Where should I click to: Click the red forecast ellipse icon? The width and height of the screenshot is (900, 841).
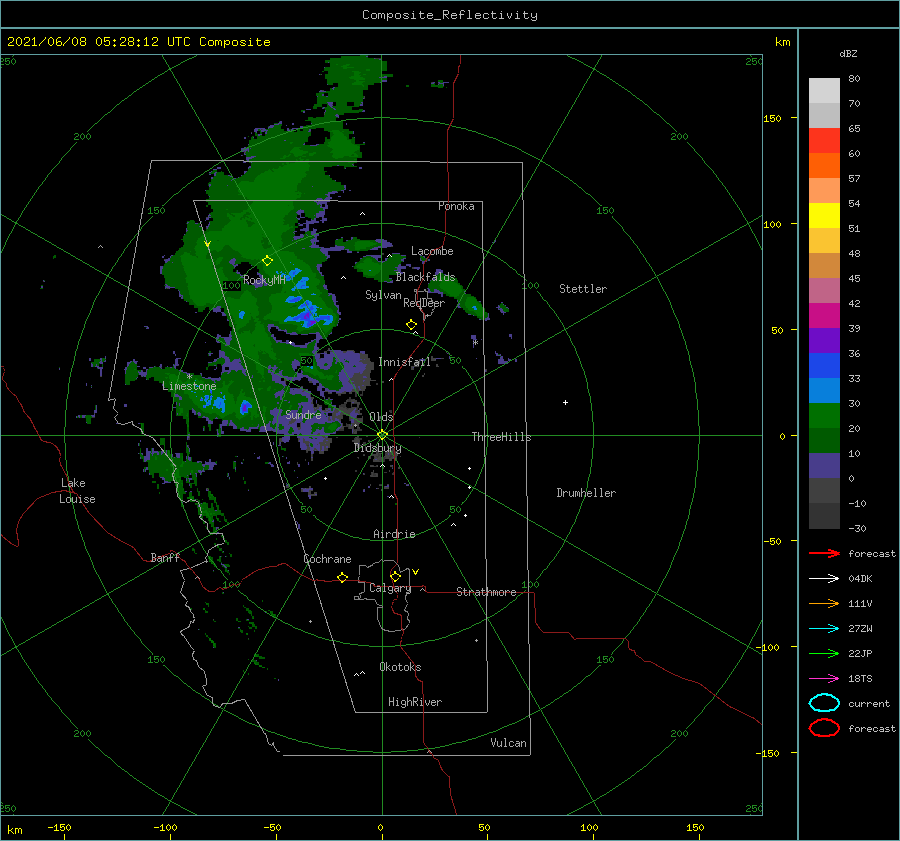pos(824,728)
